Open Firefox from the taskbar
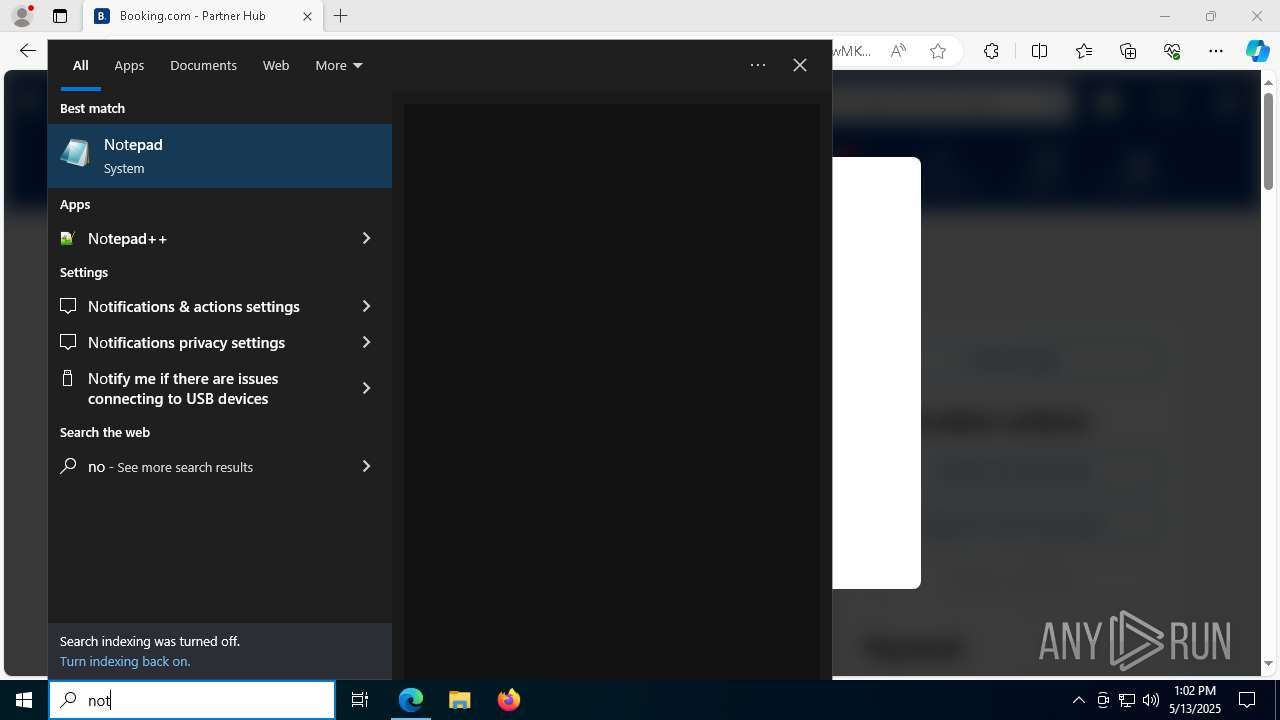Screen dimensions: 1280x720 509,700
